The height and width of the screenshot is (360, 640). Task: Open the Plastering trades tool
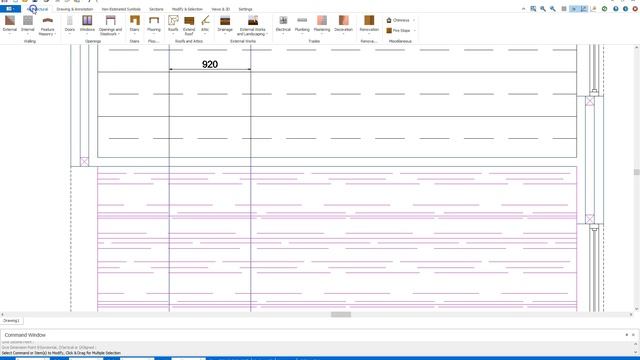[322, 24]
